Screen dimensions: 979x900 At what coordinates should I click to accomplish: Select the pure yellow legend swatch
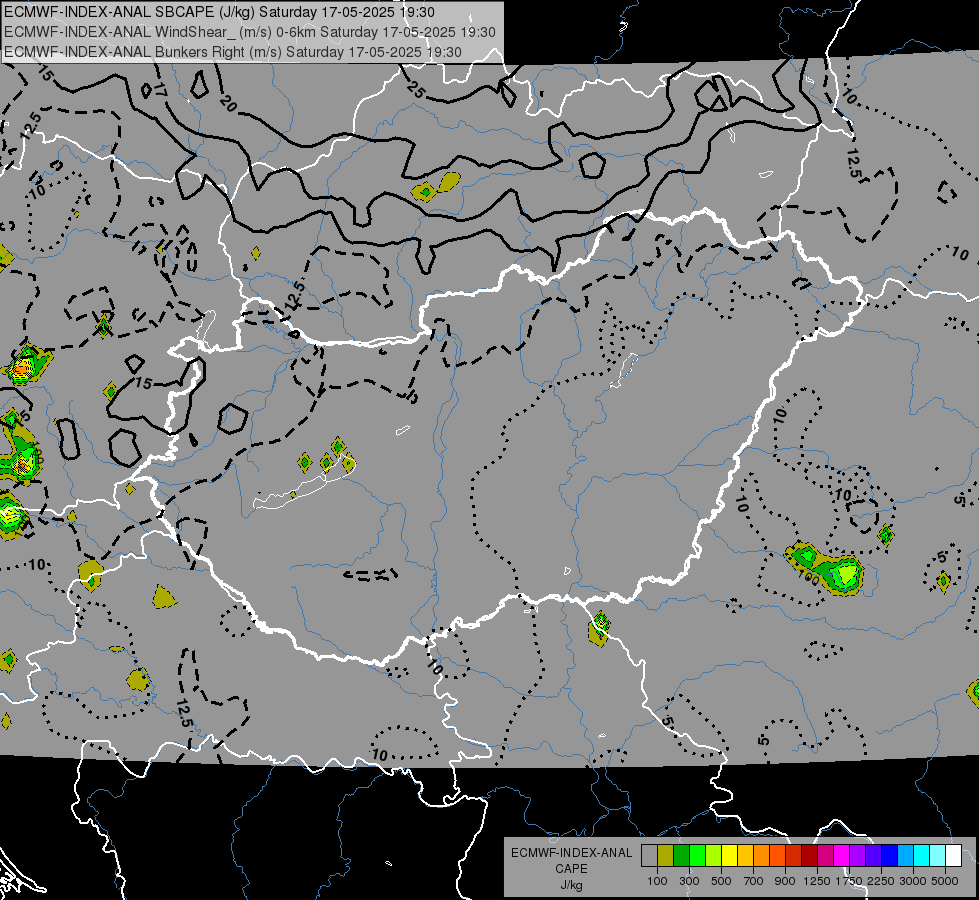pyautogui.click(x=729, y=856)
